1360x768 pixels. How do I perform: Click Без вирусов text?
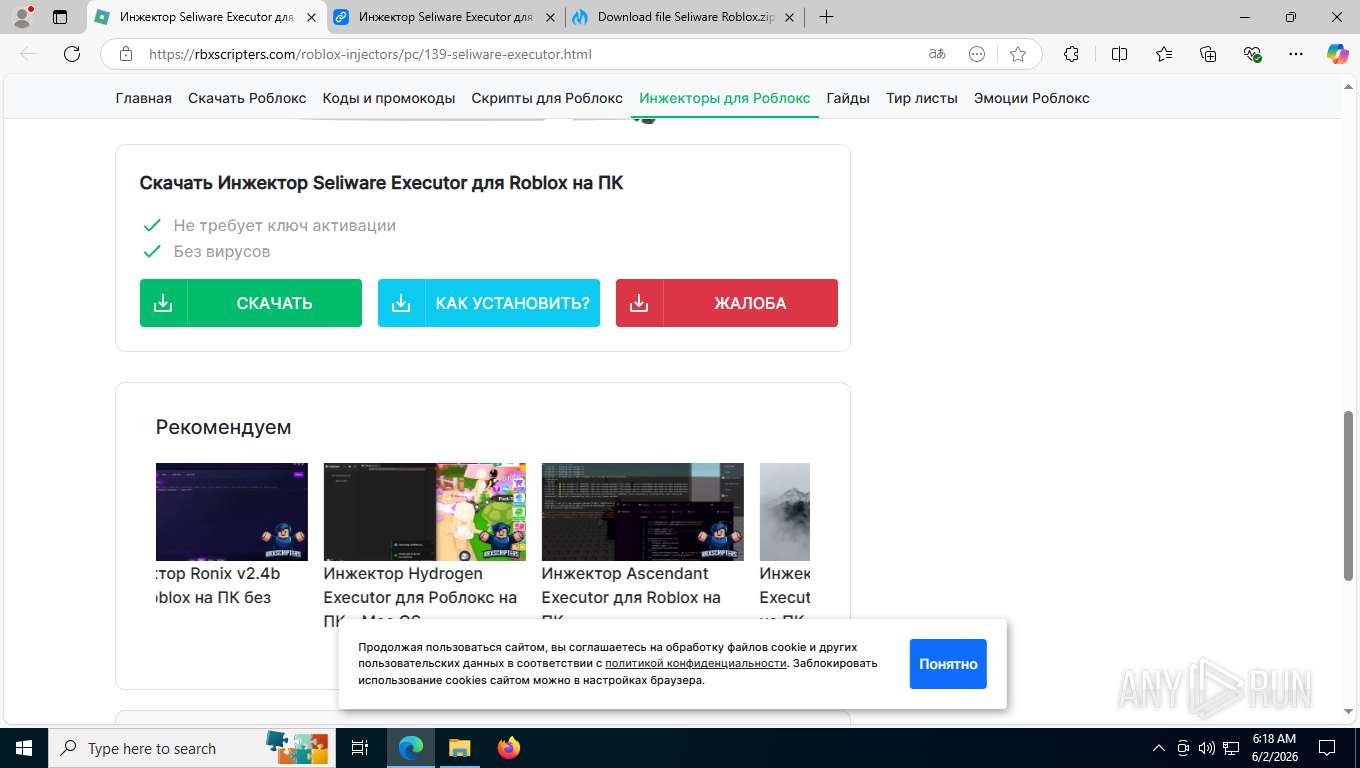(x=222, y=251)
